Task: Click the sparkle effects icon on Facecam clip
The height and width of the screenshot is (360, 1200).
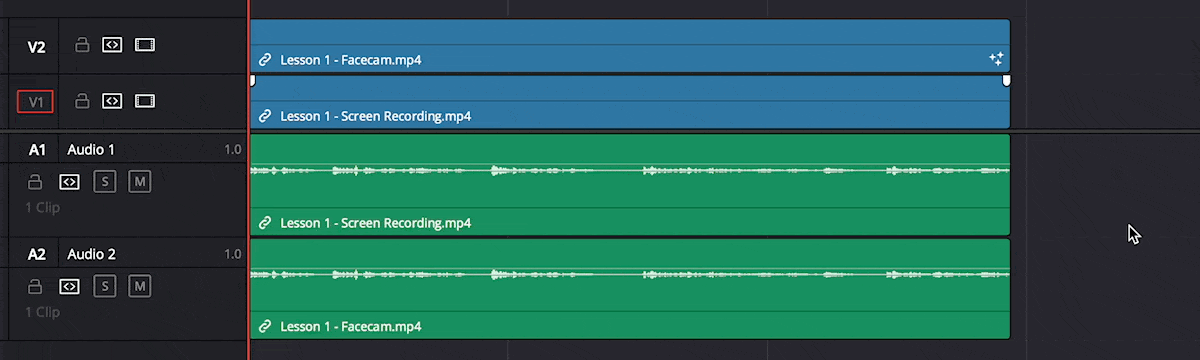Action: 996,59
